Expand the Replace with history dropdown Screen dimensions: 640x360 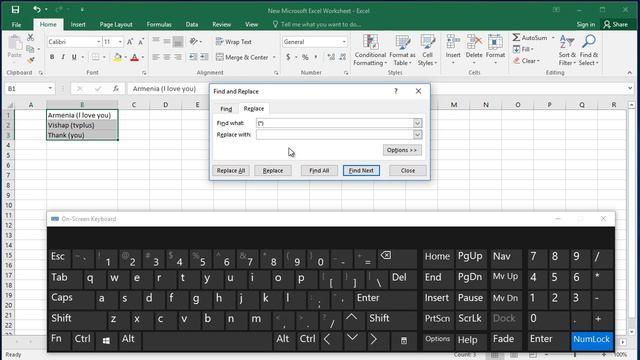coord(417,135)
